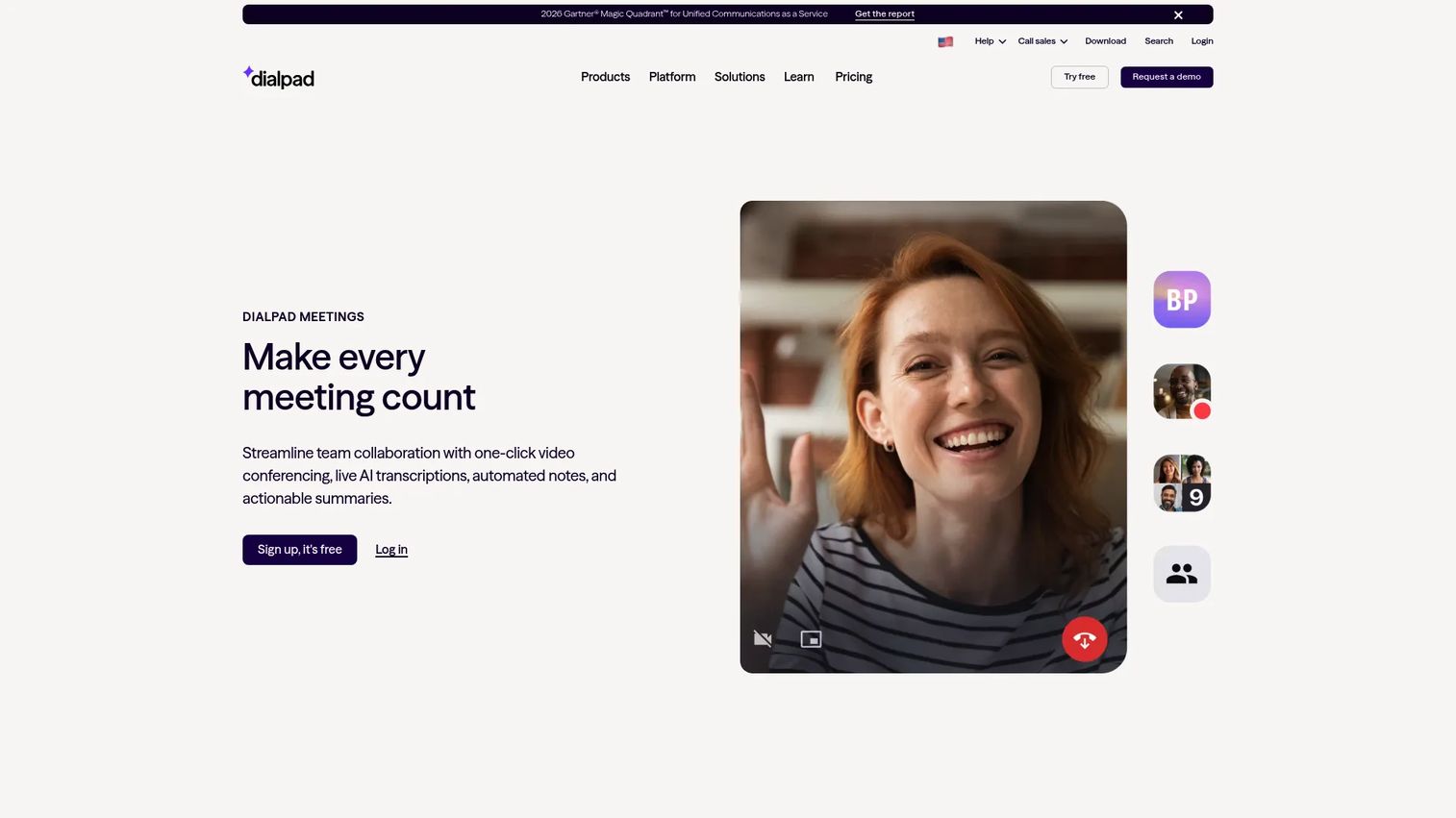Click the 'DIALPAD MEETINGS' label
Viewport: 1456px width, 818px height.
click(303, 317)
